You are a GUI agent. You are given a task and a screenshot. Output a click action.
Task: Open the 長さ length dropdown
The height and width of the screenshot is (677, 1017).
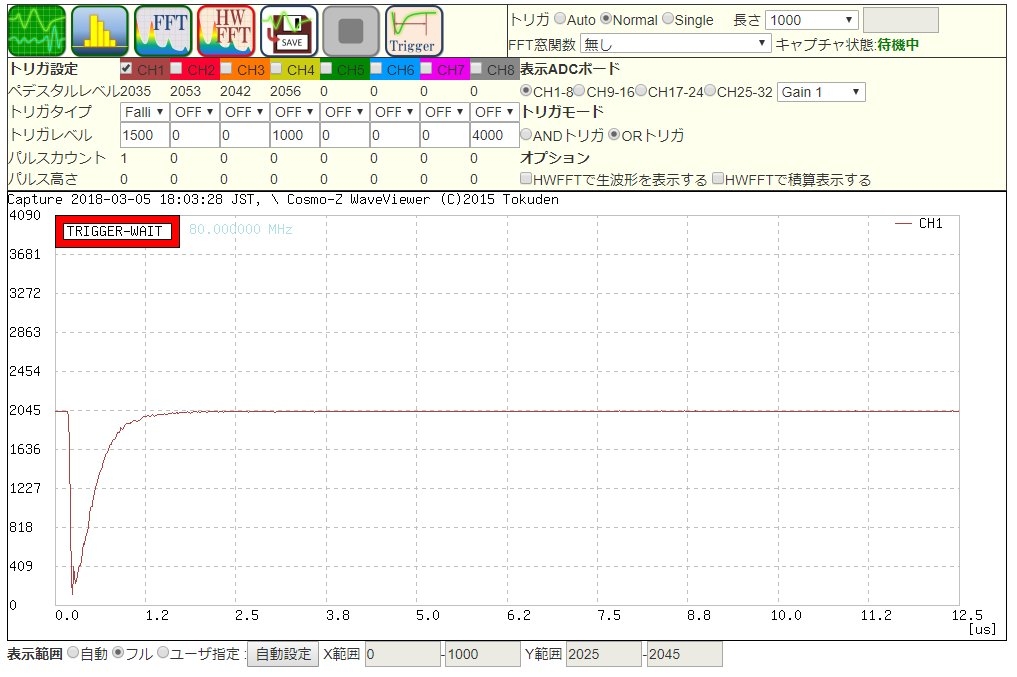click(811, 20)
